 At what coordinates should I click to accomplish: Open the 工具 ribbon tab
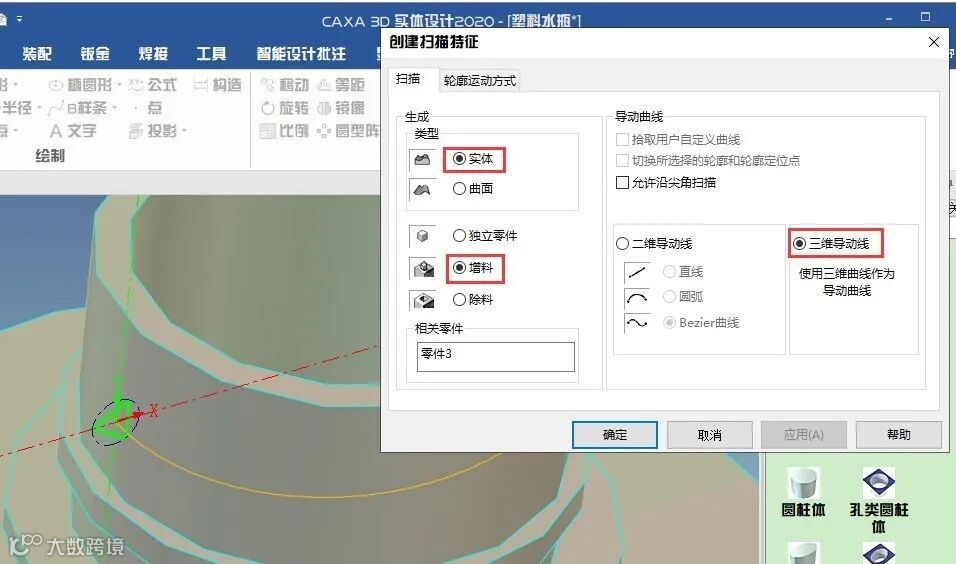(x=211, y=54)
